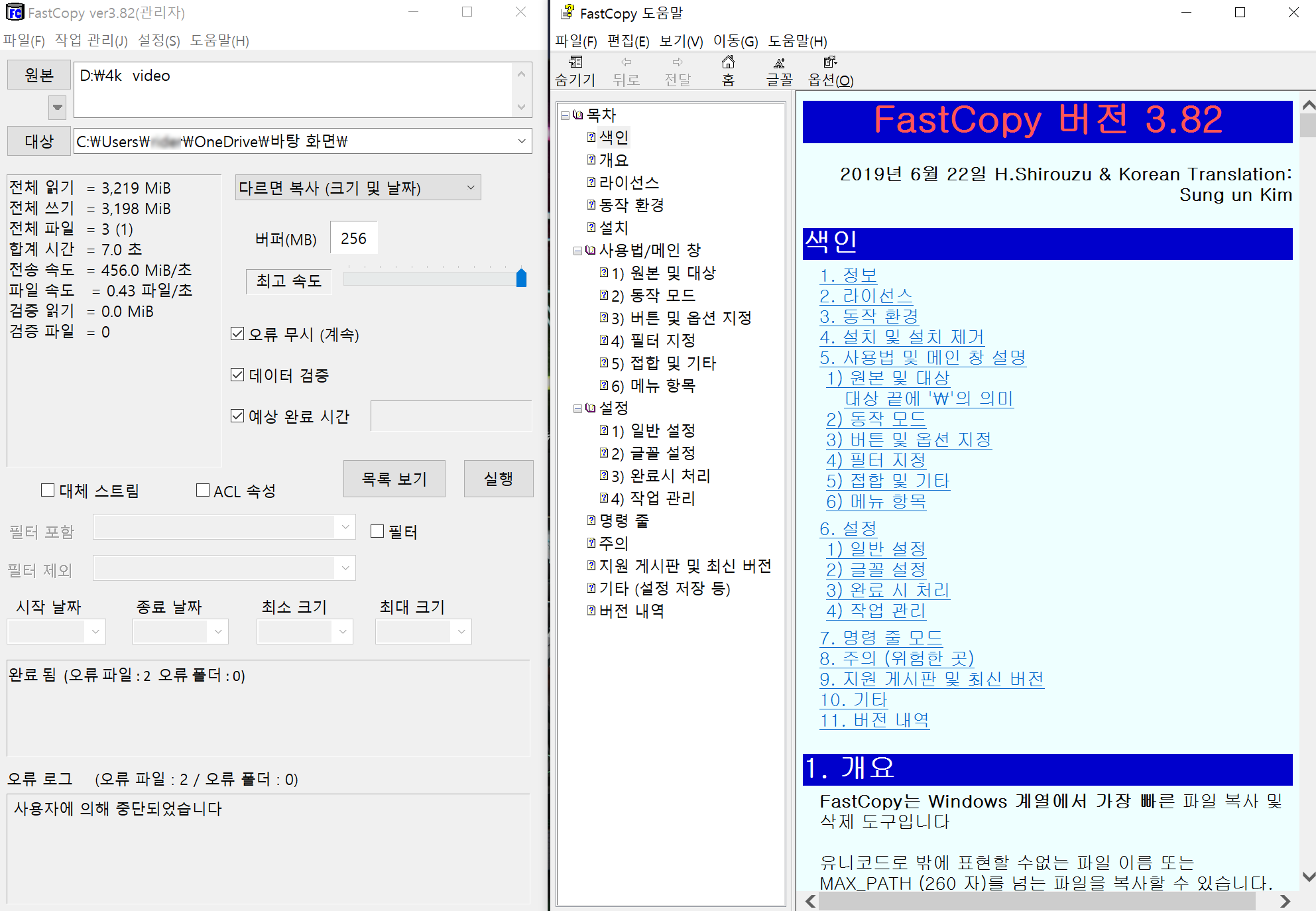Open 라이선스 topic in contents tree

[628, 182]
